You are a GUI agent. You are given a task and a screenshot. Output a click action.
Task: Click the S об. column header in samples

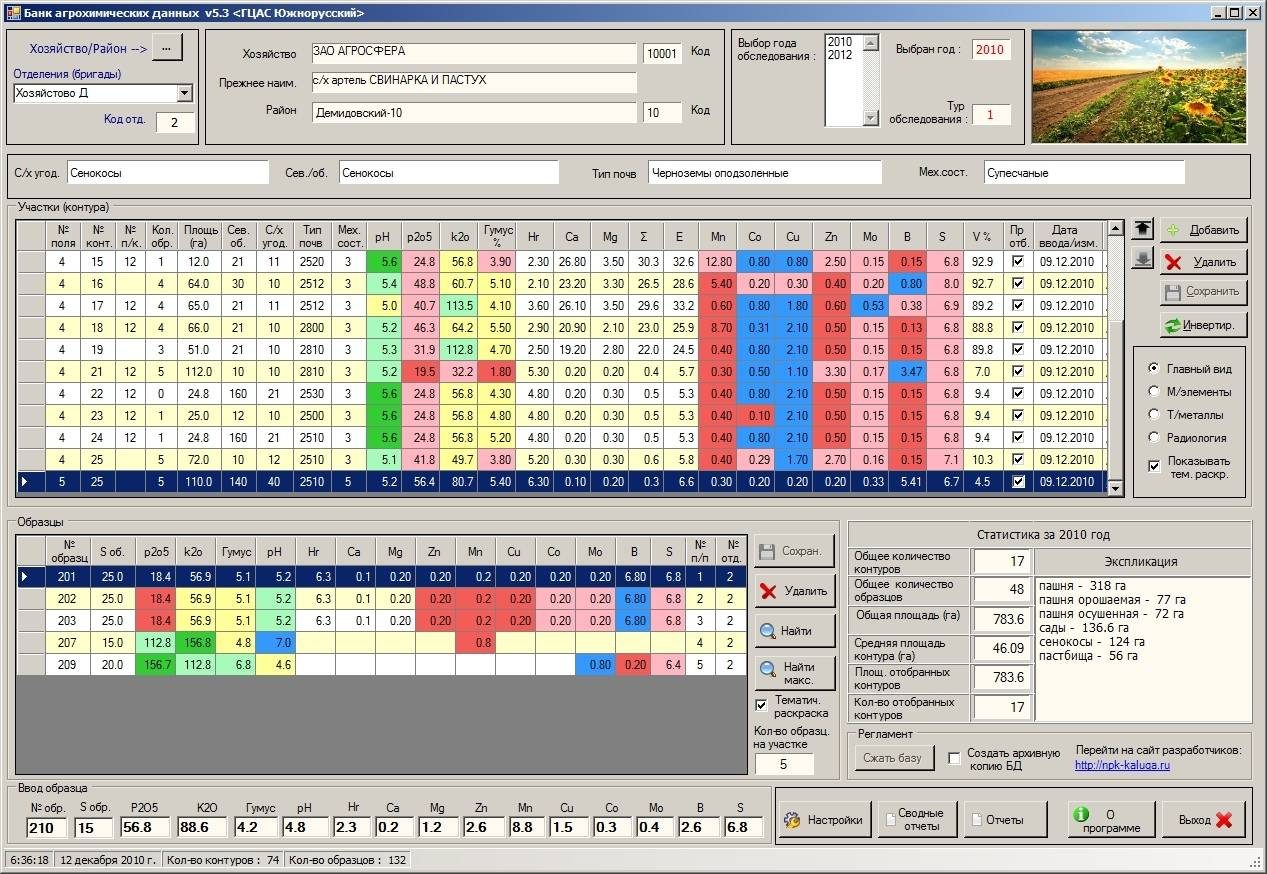click(112, 551)
